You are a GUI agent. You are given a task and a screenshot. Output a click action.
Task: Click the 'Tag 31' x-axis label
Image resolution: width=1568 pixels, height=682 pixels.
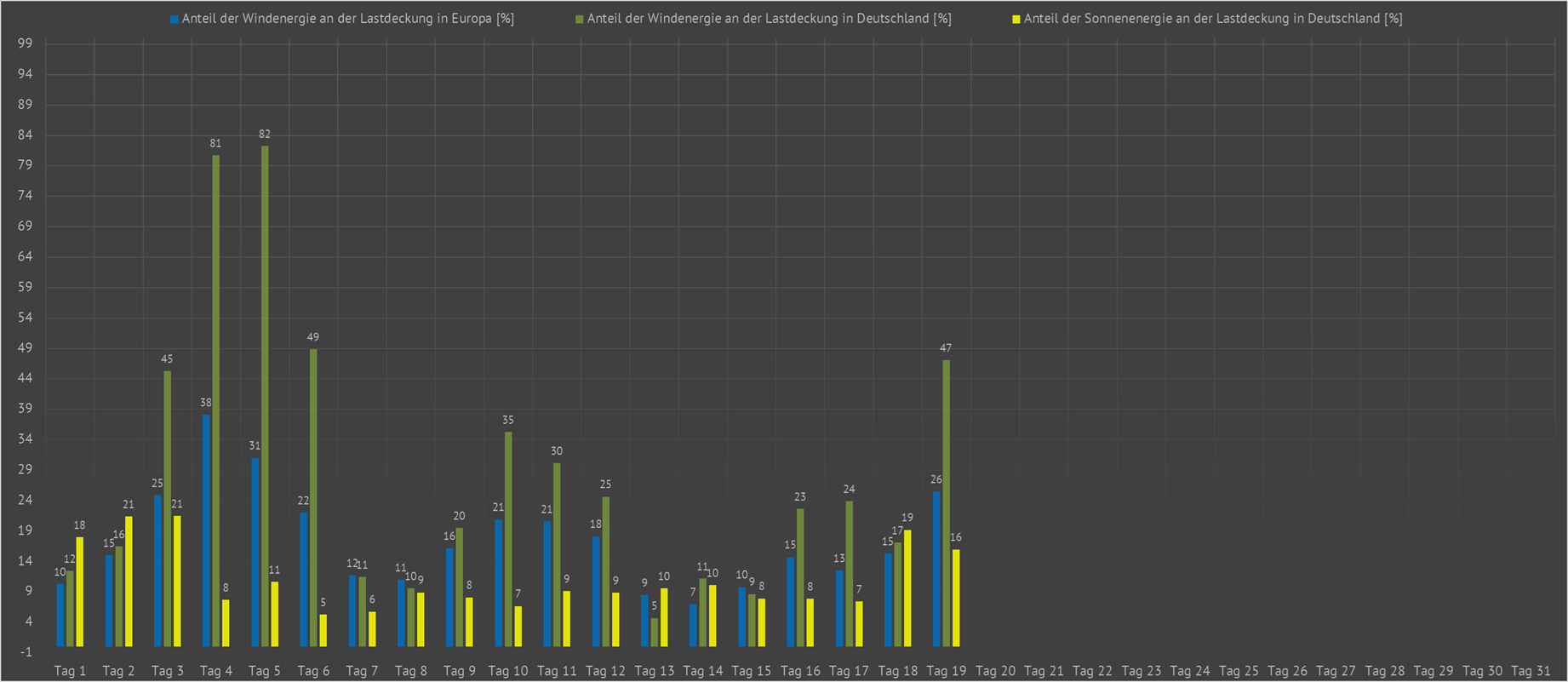[x=1531, y=671]
